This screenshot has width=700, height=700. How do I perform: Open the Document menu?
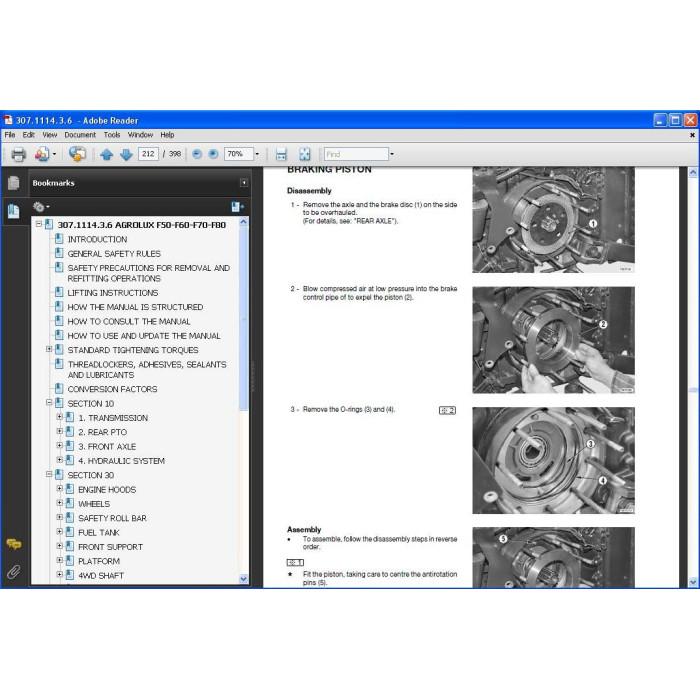pyautogui.click(x=80, y=135)
